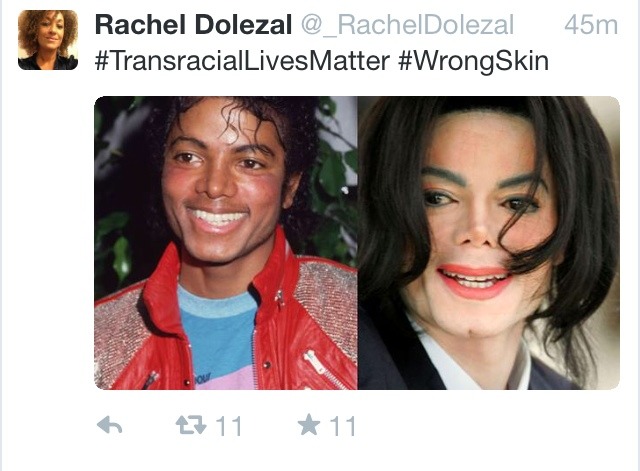The height and width of the screenshot is (471, 640).
Task: Reply to the tweet using the arrow icon
Action: 109,425
